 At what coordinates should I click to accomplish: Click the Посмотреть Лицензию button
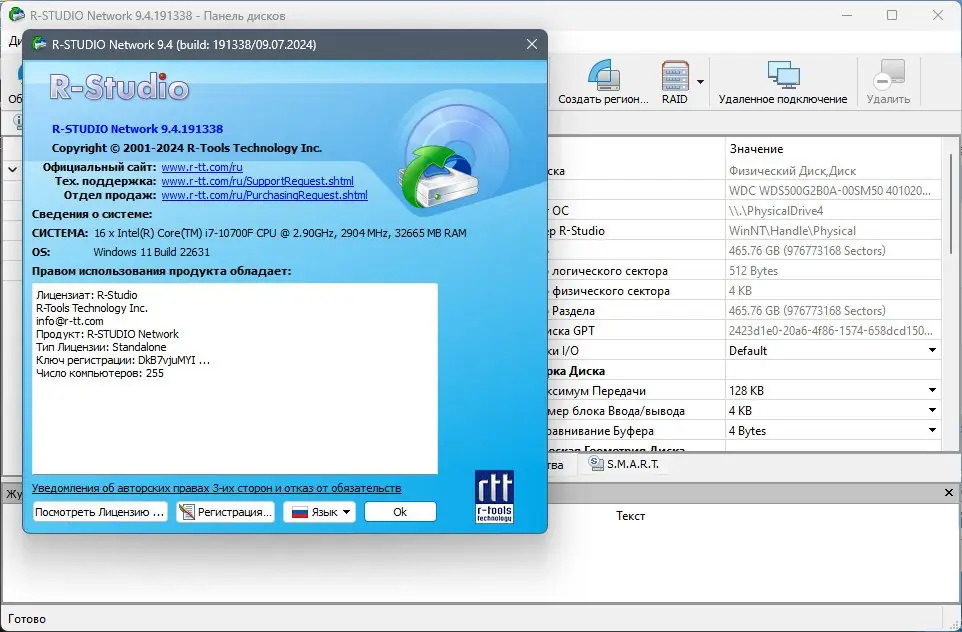(x=100, y=512)
